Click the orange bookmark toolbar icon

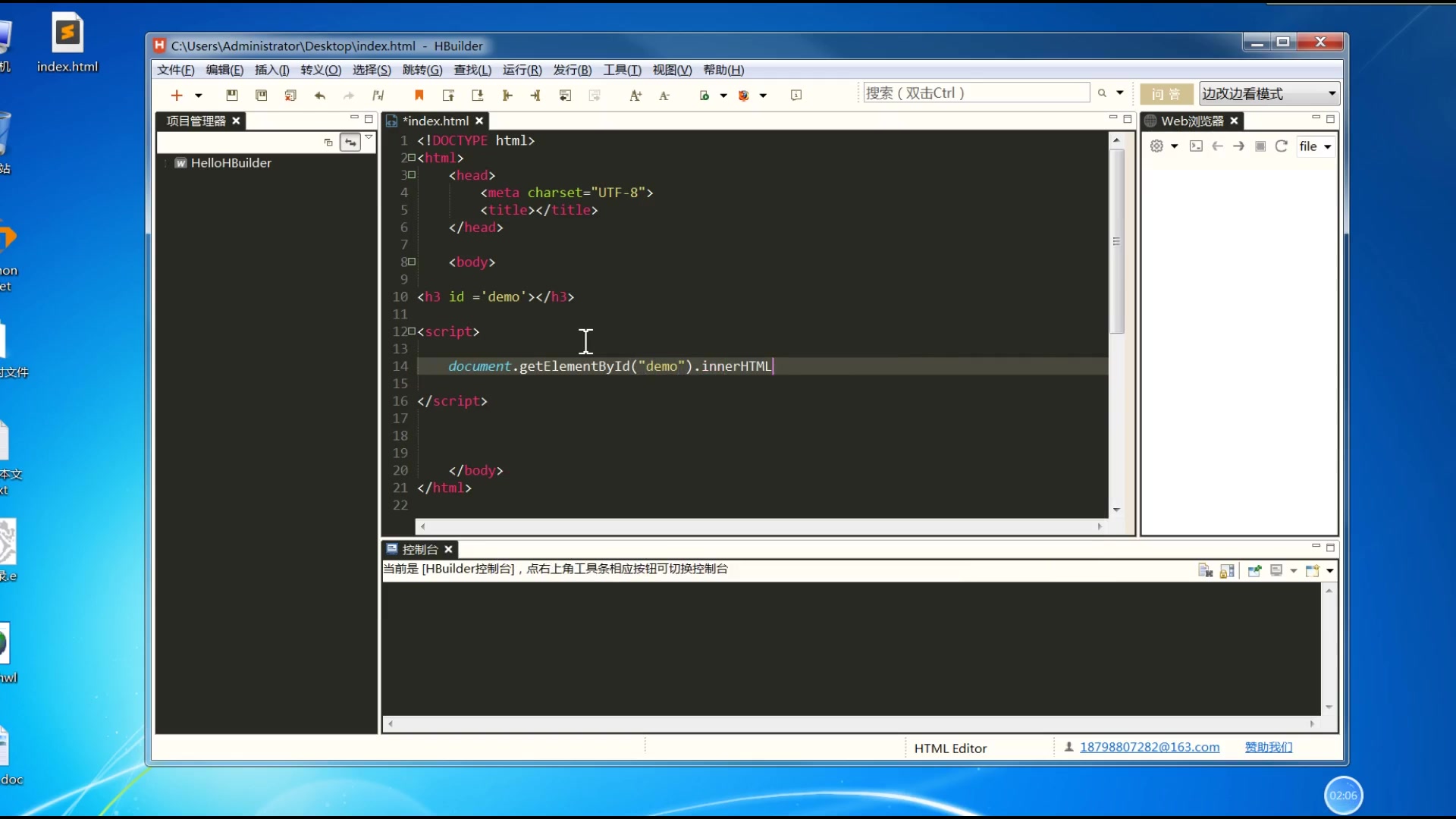point(419,95)
